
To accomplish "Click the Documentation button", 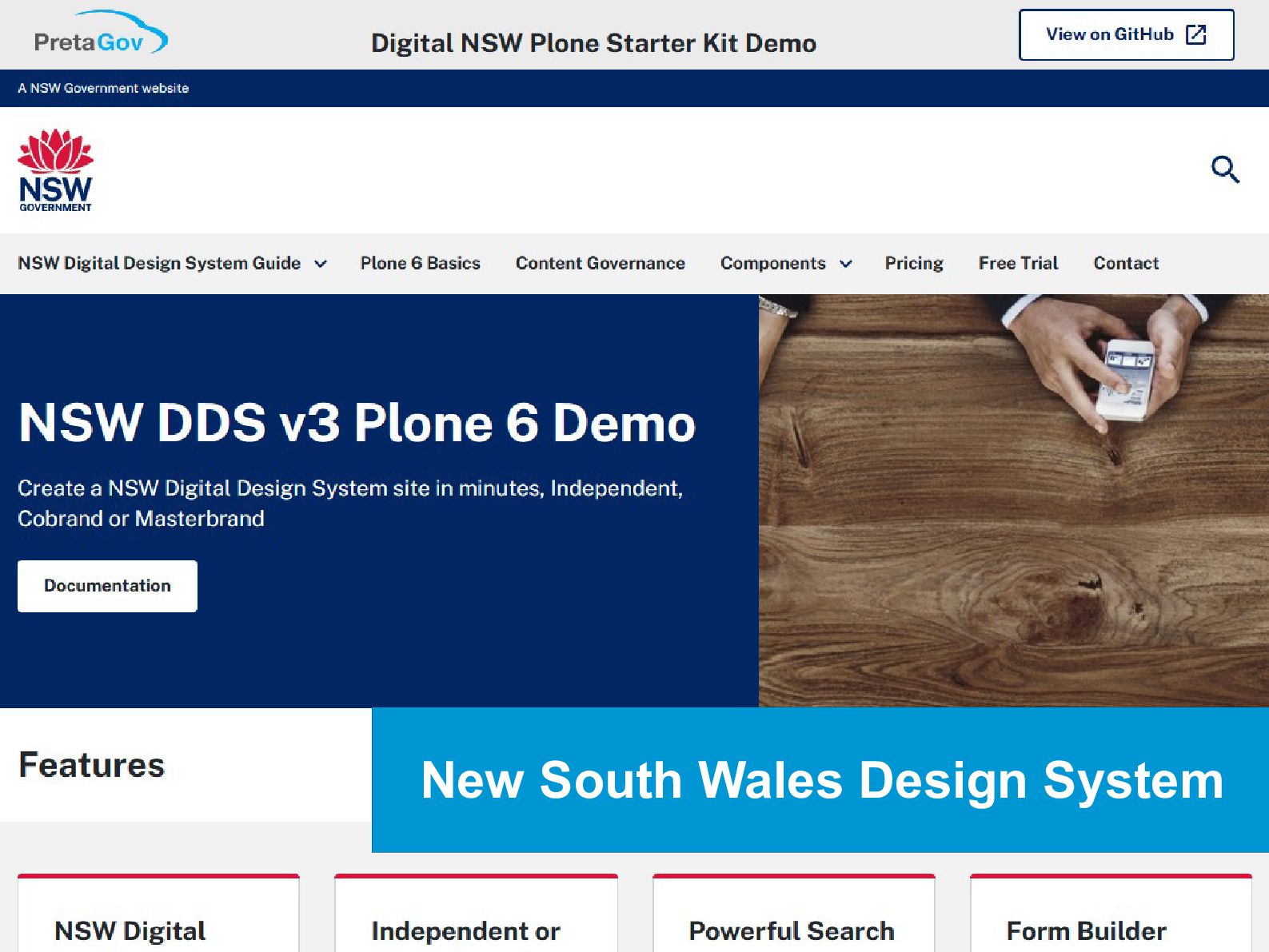I will click(107, 586).
